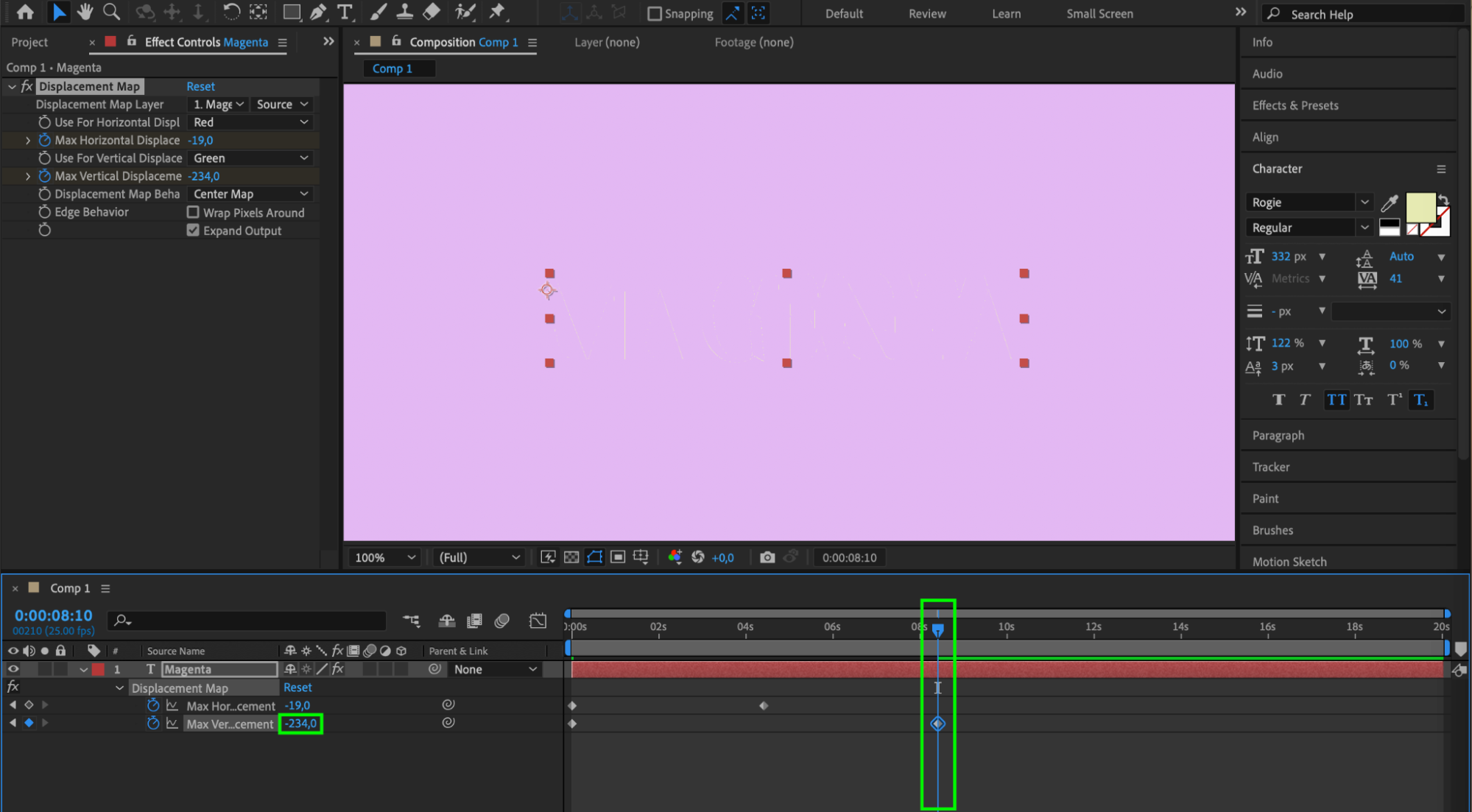Image resolution: width=1472 pixels, height=812 pixels.
Task: Select the Puppet Pin tool
Action: (x=498, y=12)
